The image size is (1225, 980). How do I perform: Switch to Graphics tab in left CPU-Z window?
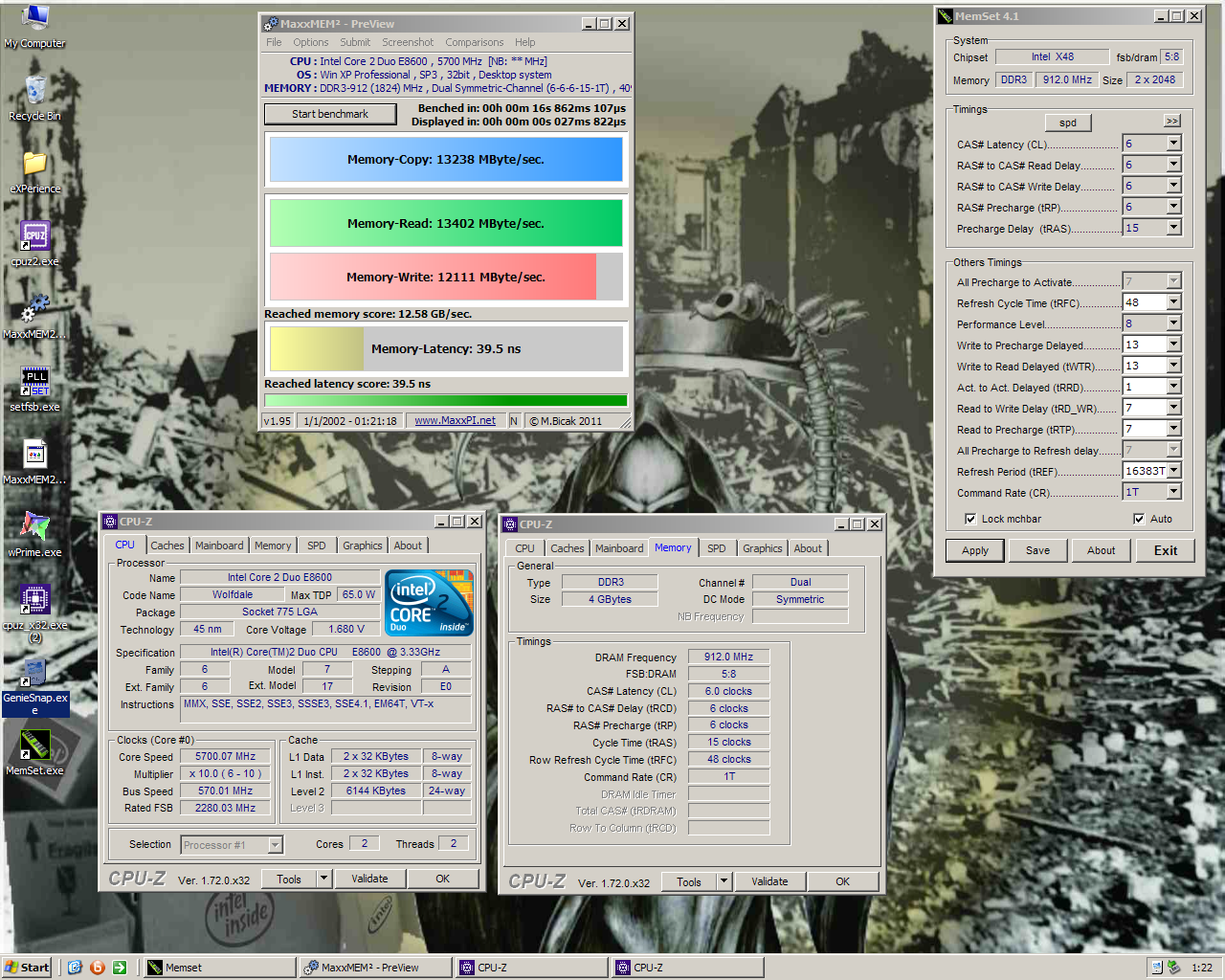363,546
